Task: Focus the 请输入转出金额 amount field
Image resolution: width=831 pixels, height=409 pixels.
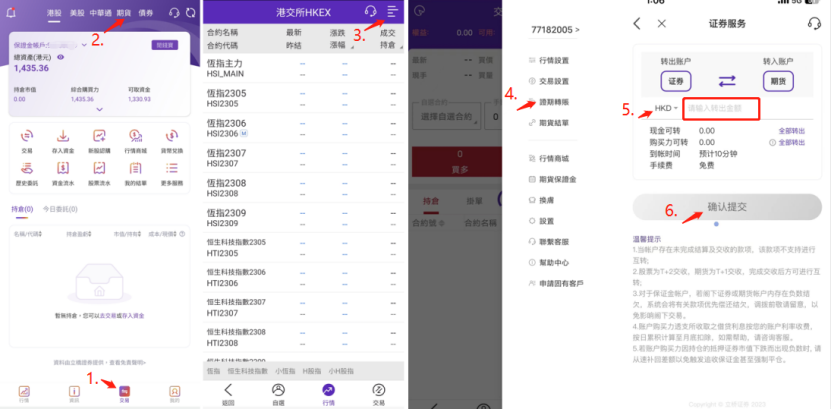Action: (x=721, y=109)
